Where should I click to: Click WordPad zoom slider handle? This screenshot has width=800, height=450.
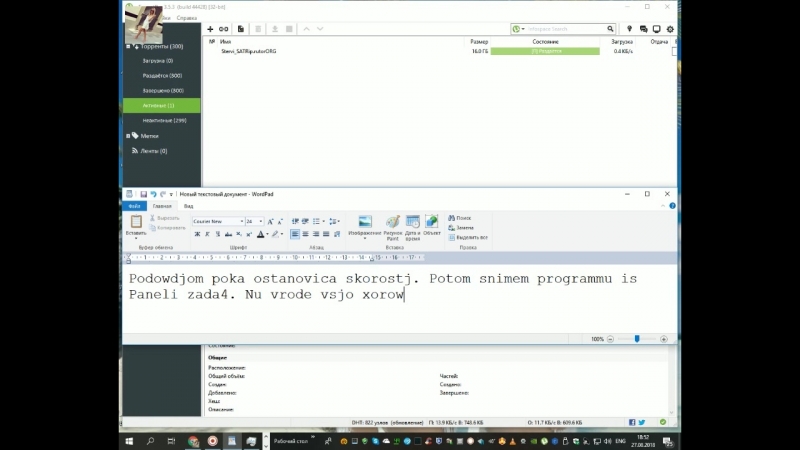636,339
